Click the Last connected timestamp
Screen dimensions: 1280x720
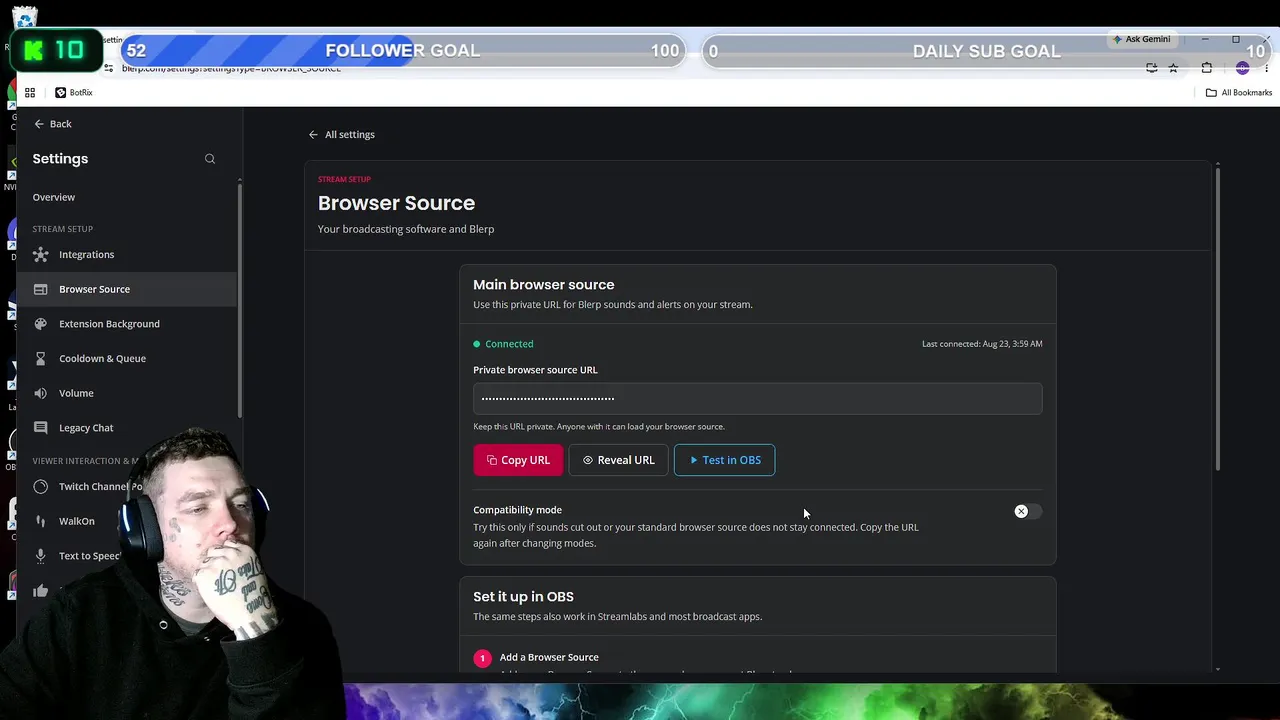click(x=982, y=344)
